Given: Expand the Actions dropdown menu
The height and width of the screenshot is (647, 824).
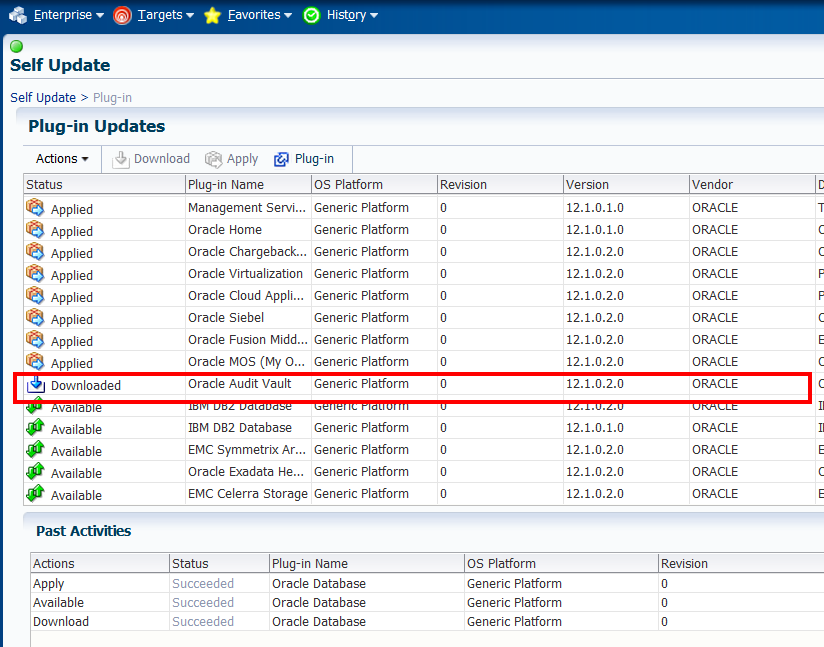Looking at the screenshot, I should click(62, 159).
